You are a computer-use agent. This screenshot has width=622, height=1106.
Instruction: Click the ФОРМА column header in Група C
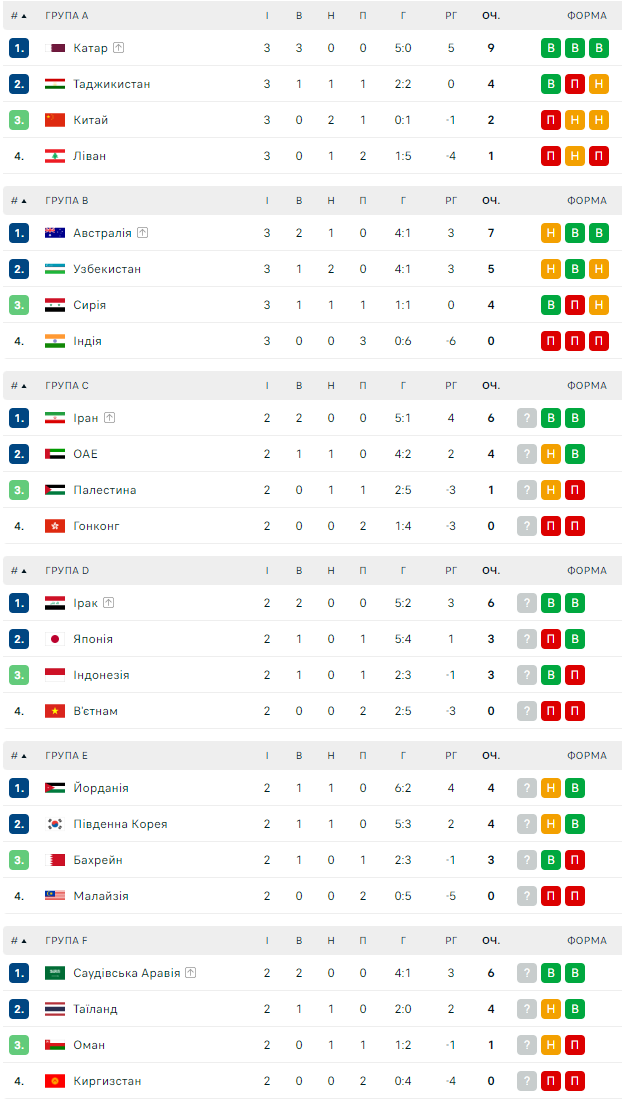click(586, 386)
